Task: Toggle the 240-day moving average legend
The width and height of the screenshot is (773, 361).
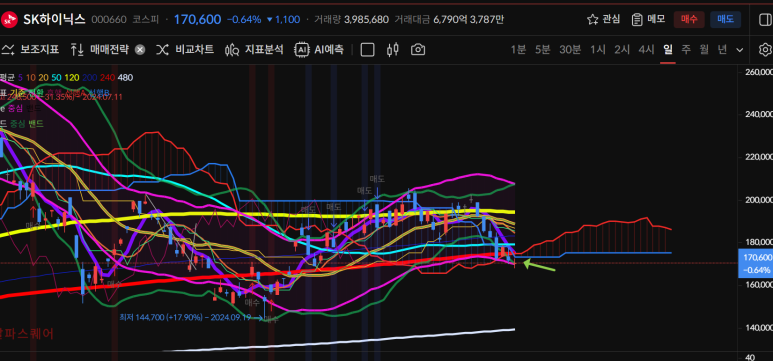Action: click(x=107, y=77)
